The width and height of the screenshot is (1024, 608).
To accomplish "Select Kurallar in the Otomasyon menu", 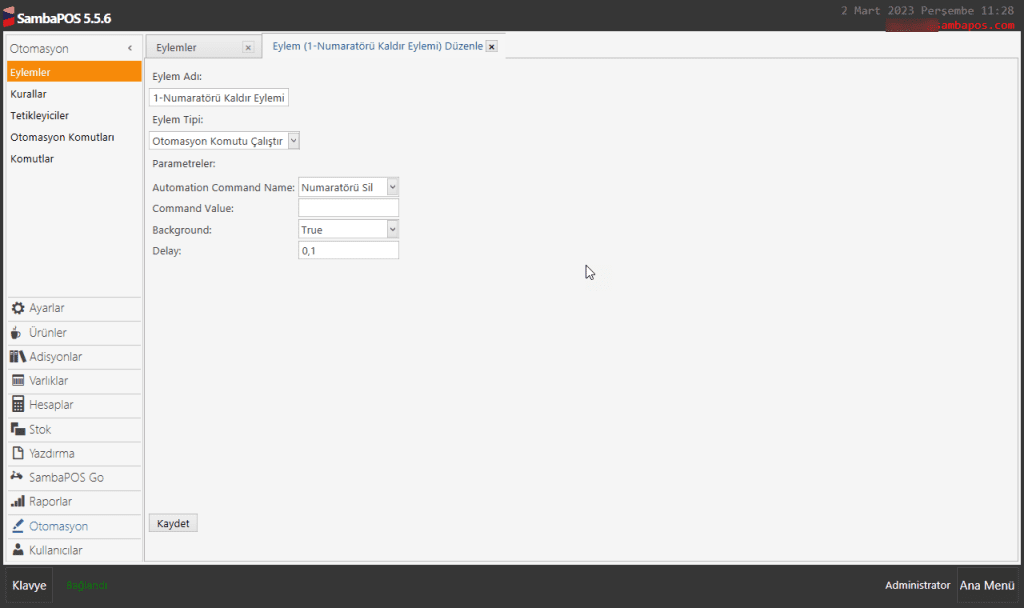I will point(29,94).
